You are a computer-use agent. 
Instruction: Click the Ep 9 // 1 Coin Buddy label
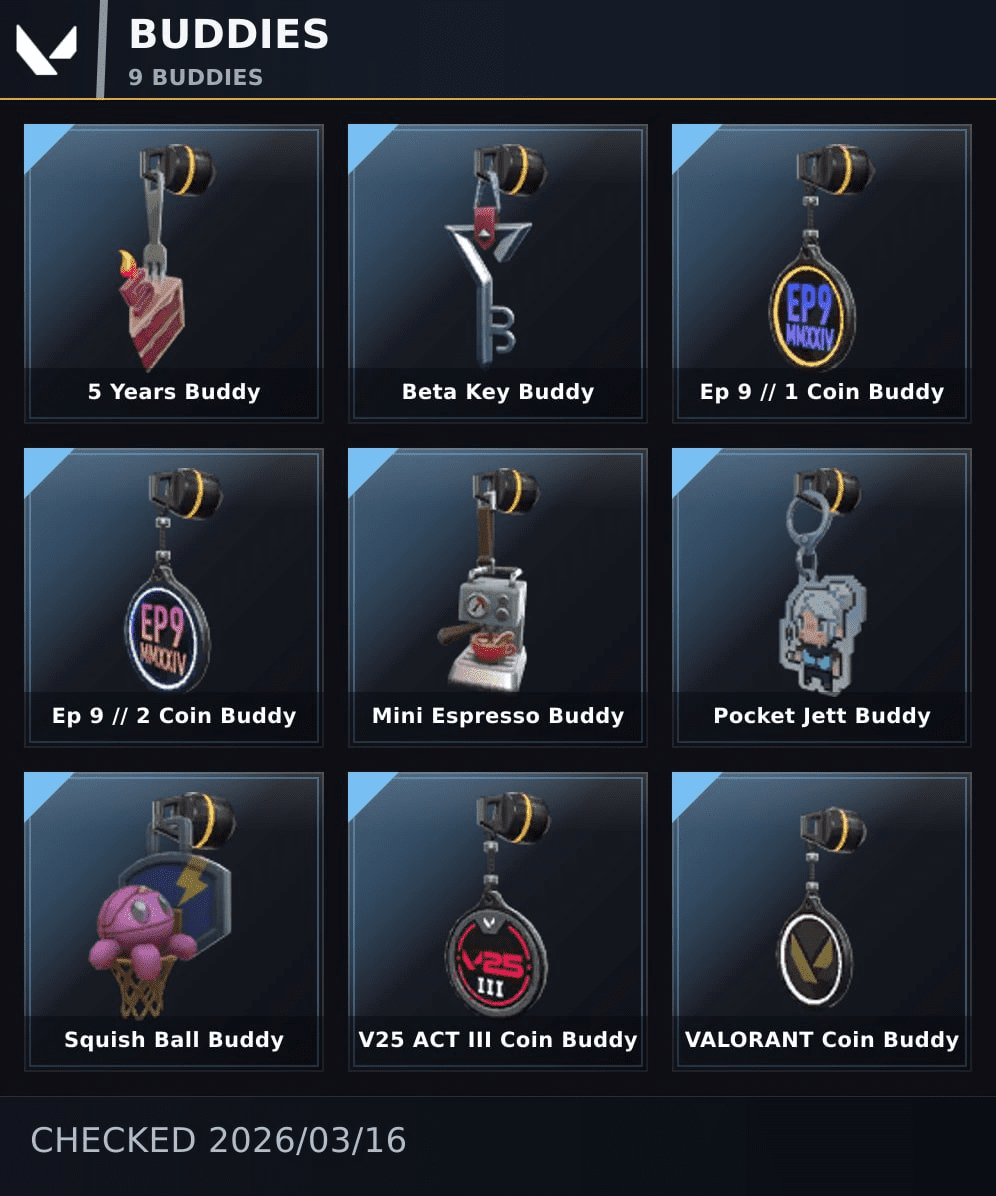tap(822, 391)
